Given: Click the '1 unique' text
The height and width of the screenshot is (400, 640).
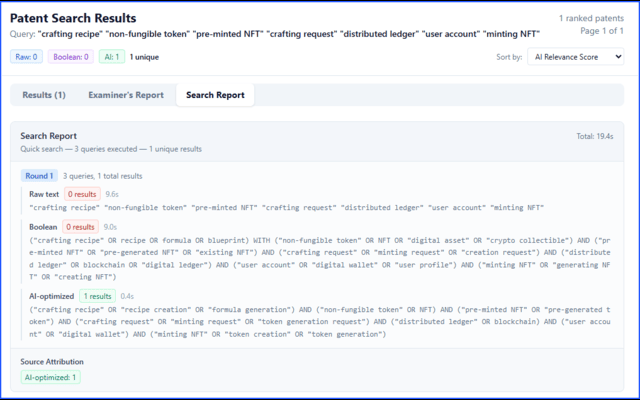Looking at the screenshot, I should click(144, 57).
